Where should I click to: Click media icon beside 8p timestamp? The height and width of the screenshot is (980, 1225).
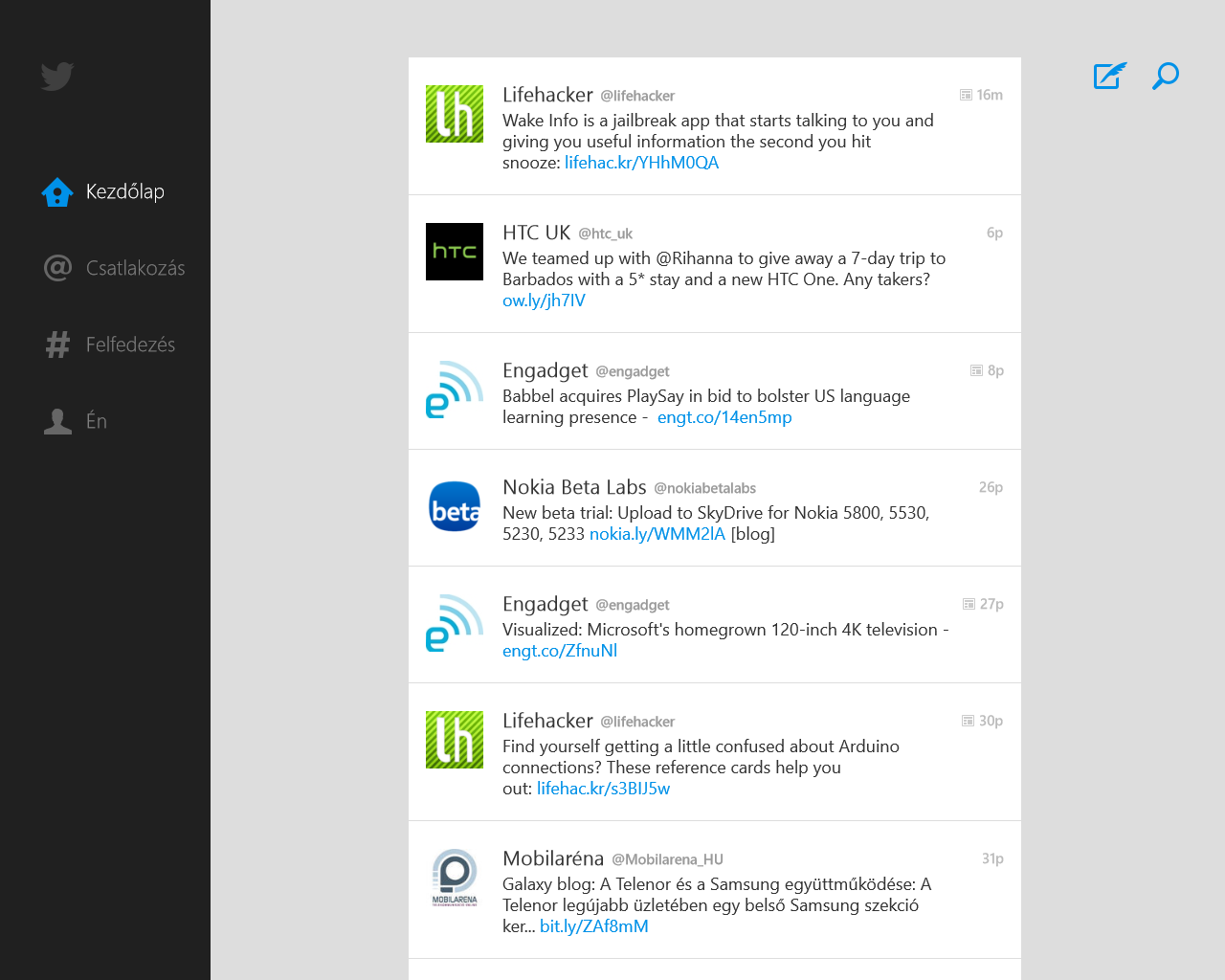pyautogui.click(x=976, y=370)
